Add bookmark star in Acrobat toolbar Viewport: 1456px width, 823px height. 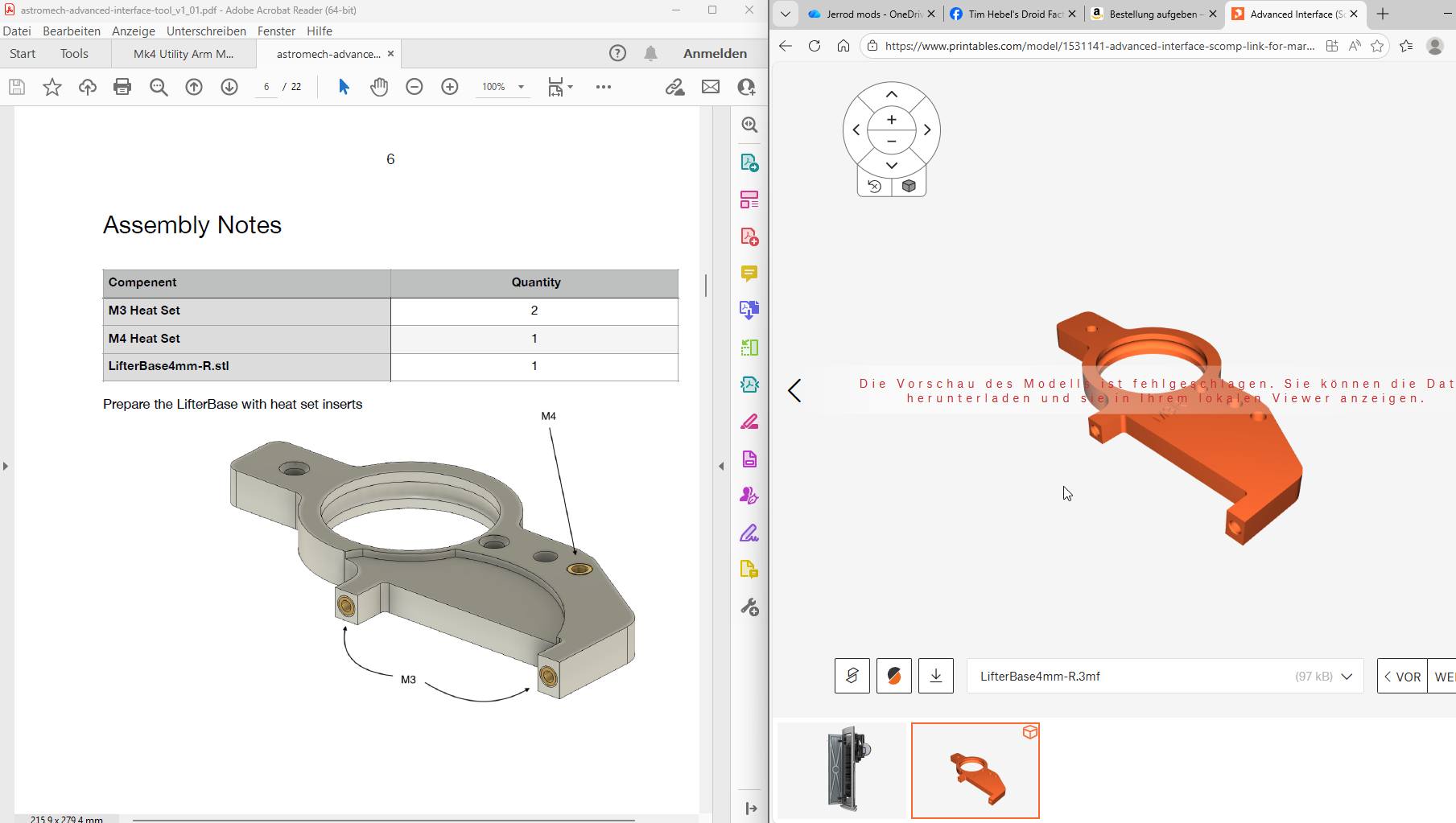pos(52,87)
